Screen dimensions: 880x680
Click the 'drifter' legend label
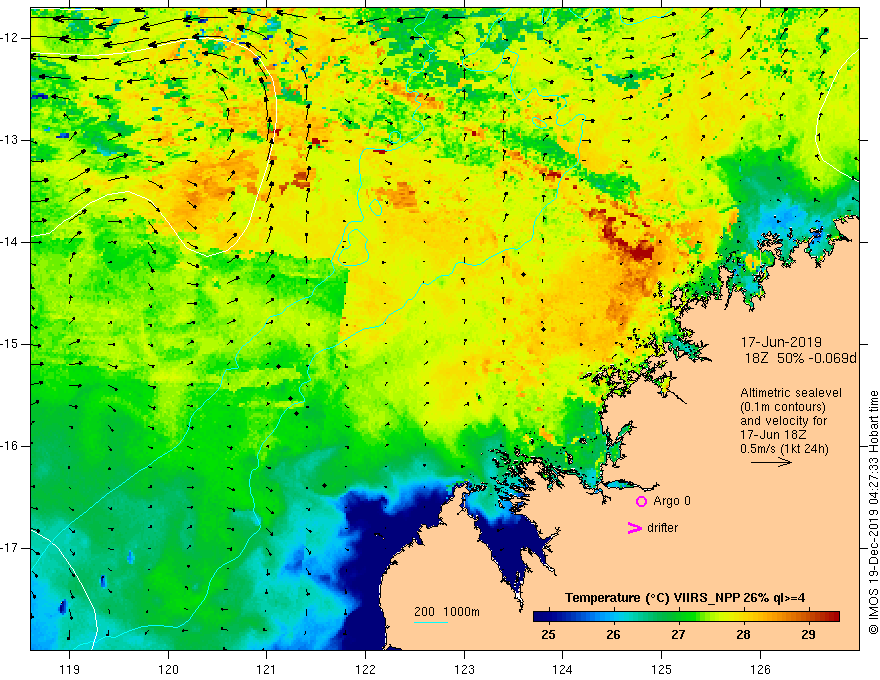(x=663, y=528)
